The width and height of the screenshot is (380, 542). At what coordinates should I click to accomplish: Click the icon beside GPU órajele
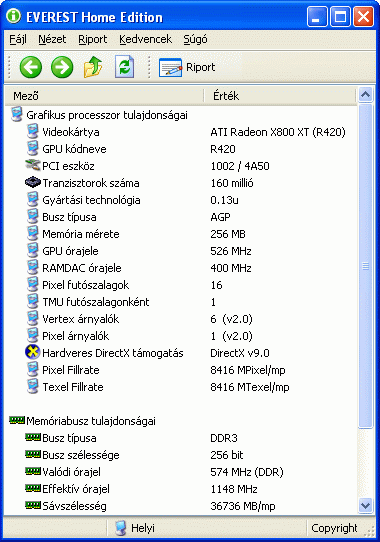coord(33,251)
